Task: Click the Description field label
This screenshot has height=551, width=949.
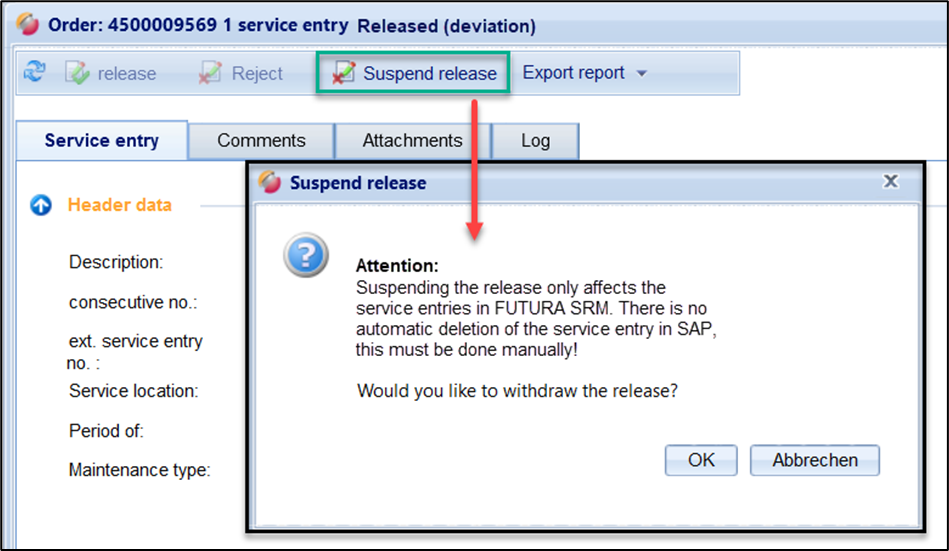Action: pyautogui.click(x=115, y=262)
